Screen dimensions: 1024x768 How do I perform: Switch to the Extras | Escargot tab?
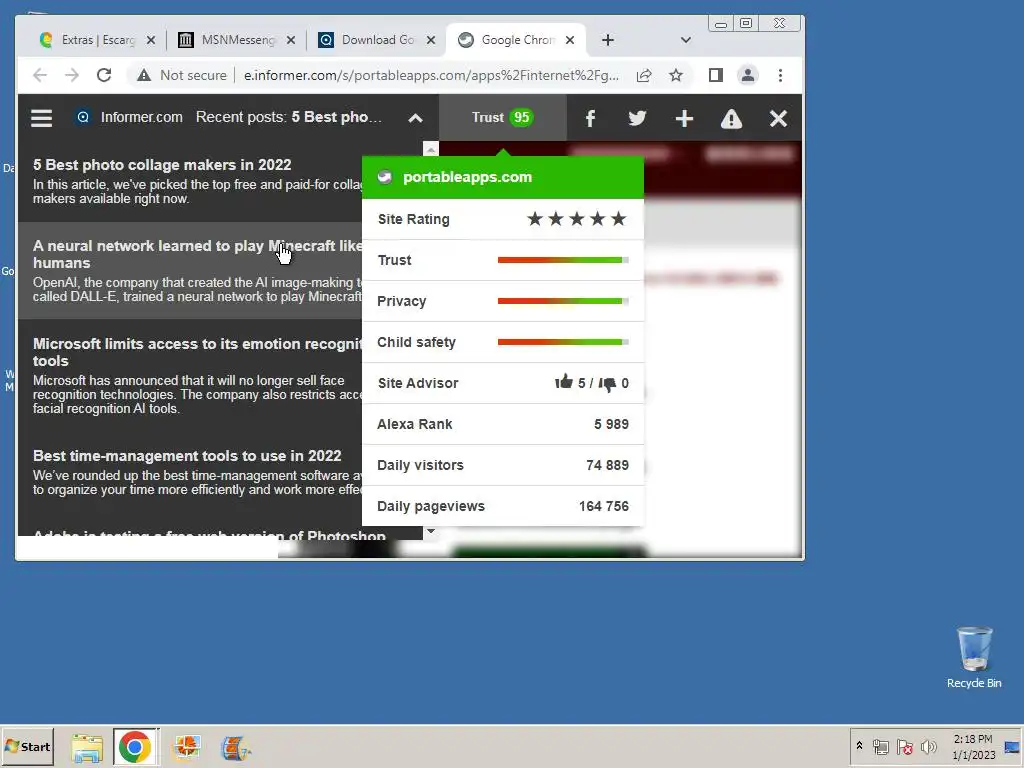coord(98,40)
